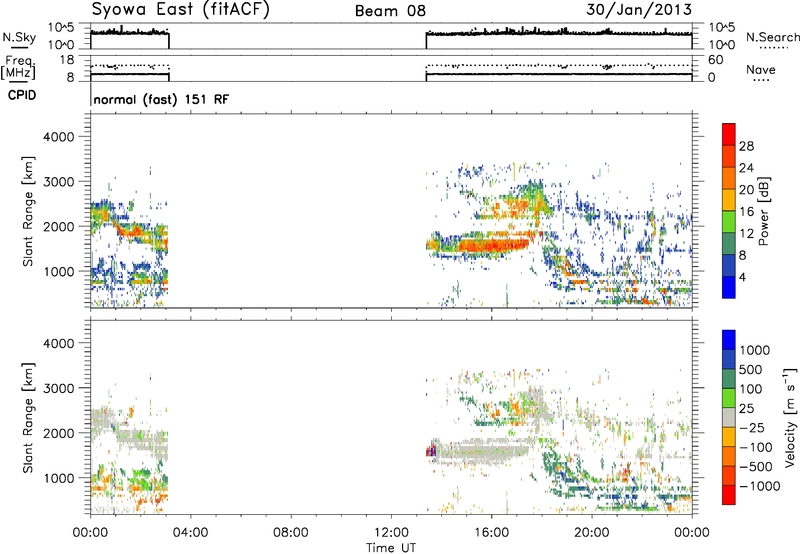Click the gray segment of the velocity color bar

coord(729,417)
